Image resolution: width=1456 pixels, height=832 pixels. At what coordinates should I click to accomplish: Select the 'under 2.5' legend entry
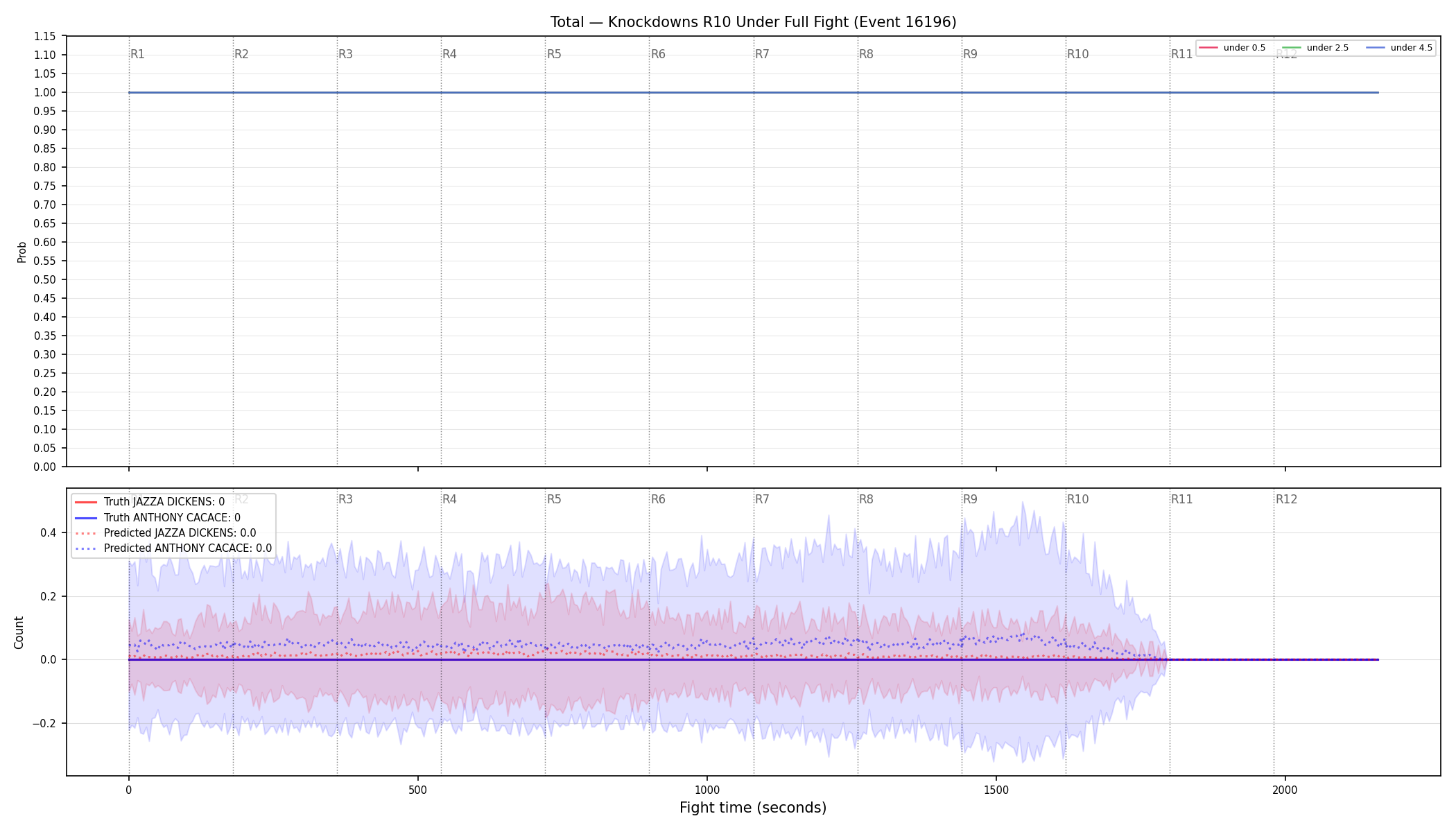1315,48
